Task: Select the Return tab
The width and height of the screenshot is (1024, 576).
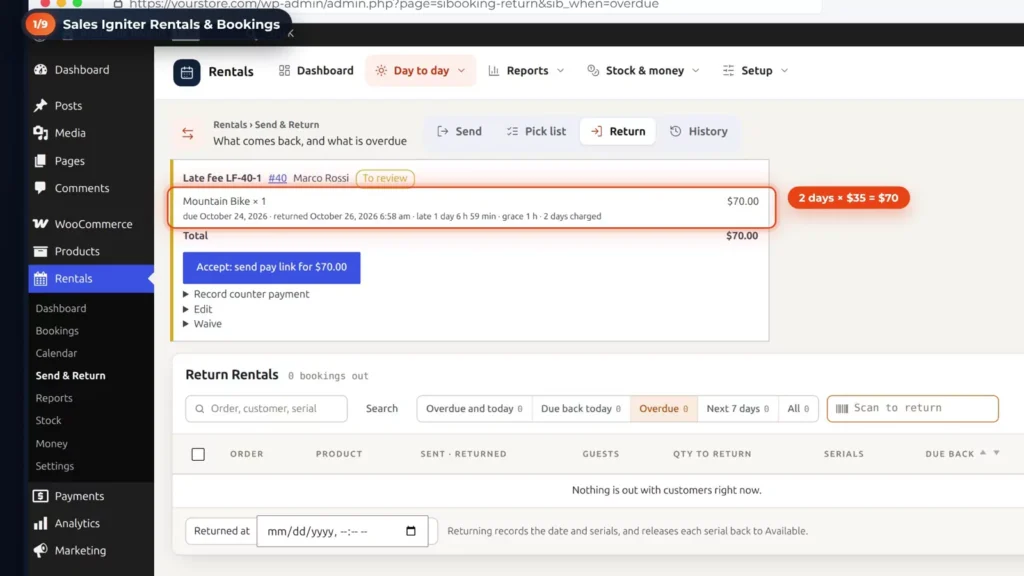Action: 618,131
